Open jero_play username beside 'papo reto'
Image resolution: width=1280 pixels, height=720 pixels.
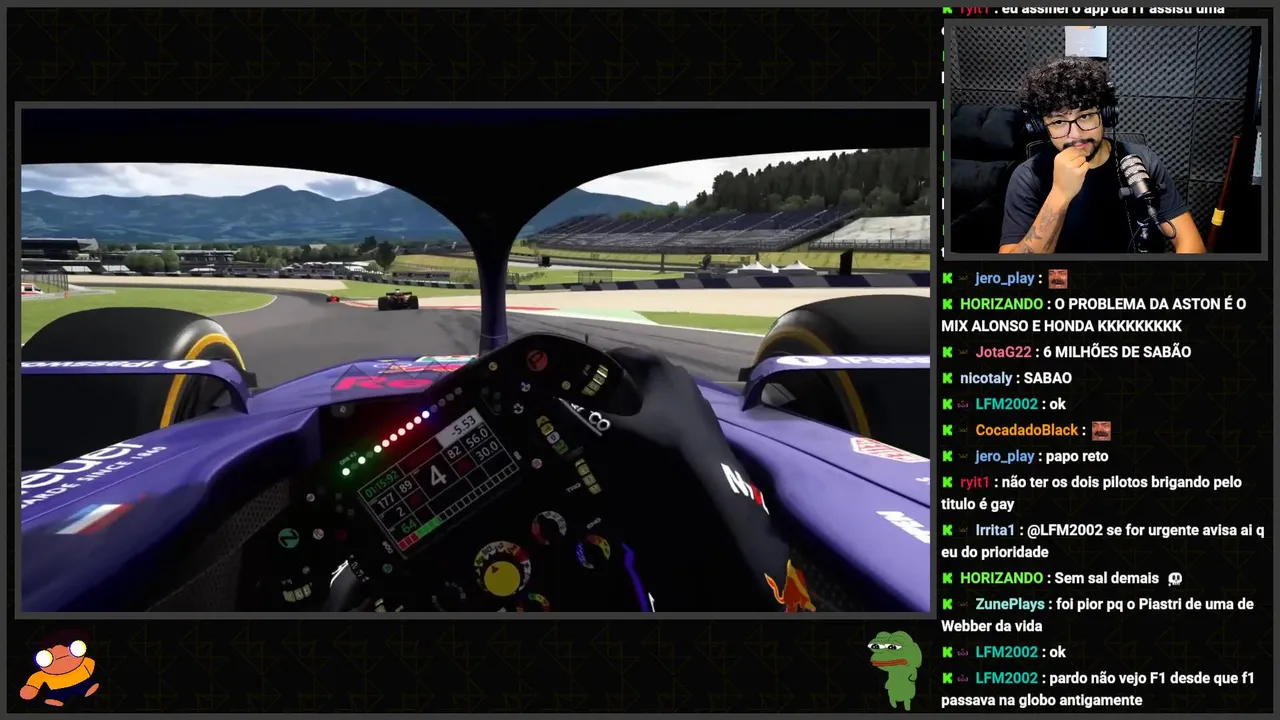click(1005, 456)
